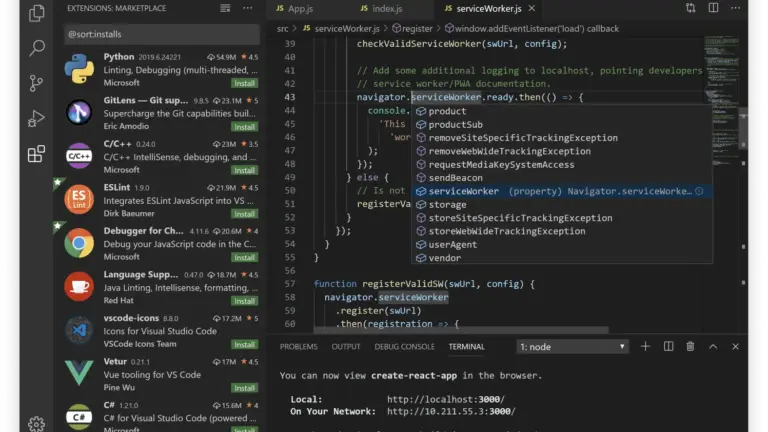Click the GitLens extension icon

point(79,112)
